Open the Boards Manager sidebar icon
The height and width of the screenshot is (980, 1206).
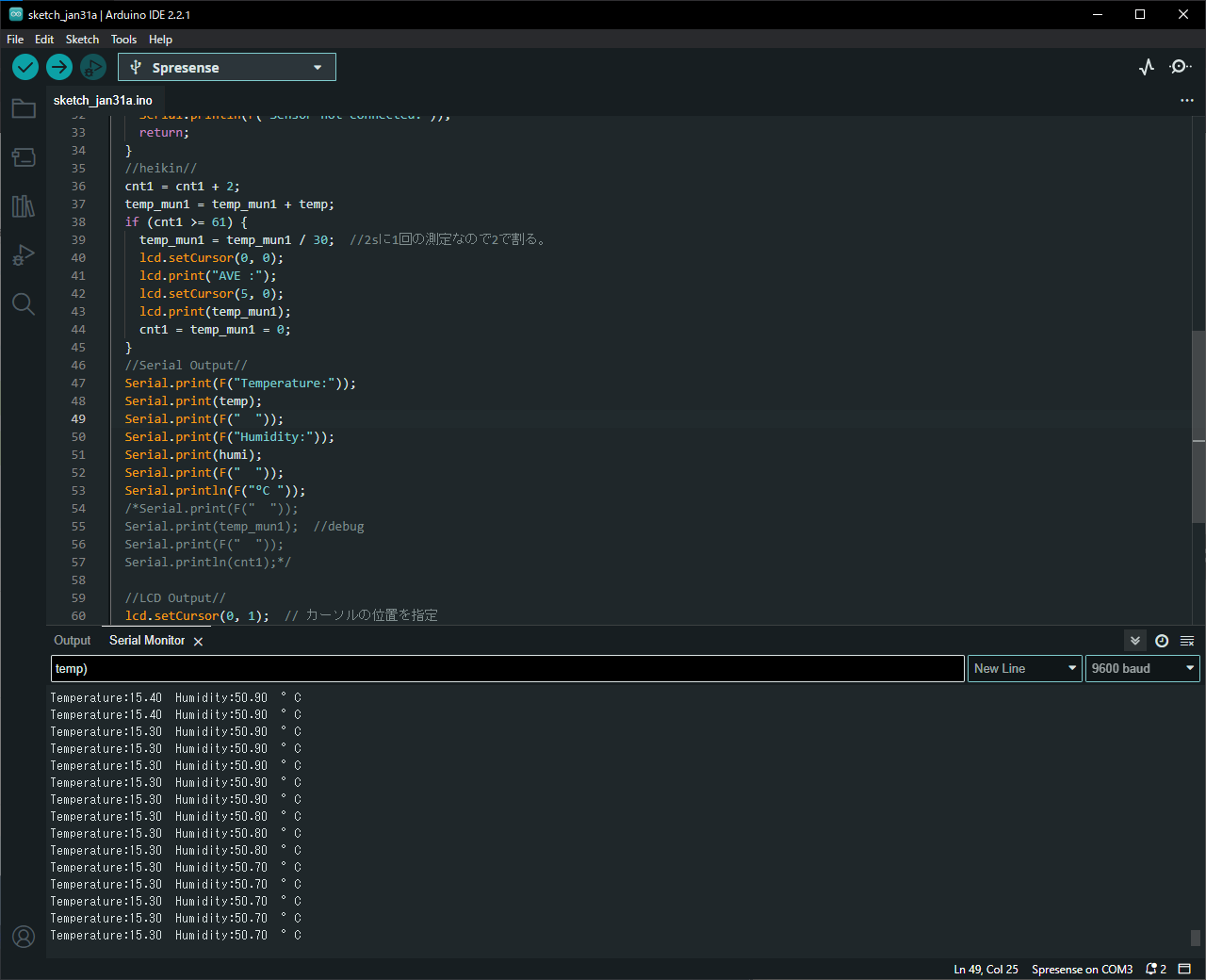24,157
